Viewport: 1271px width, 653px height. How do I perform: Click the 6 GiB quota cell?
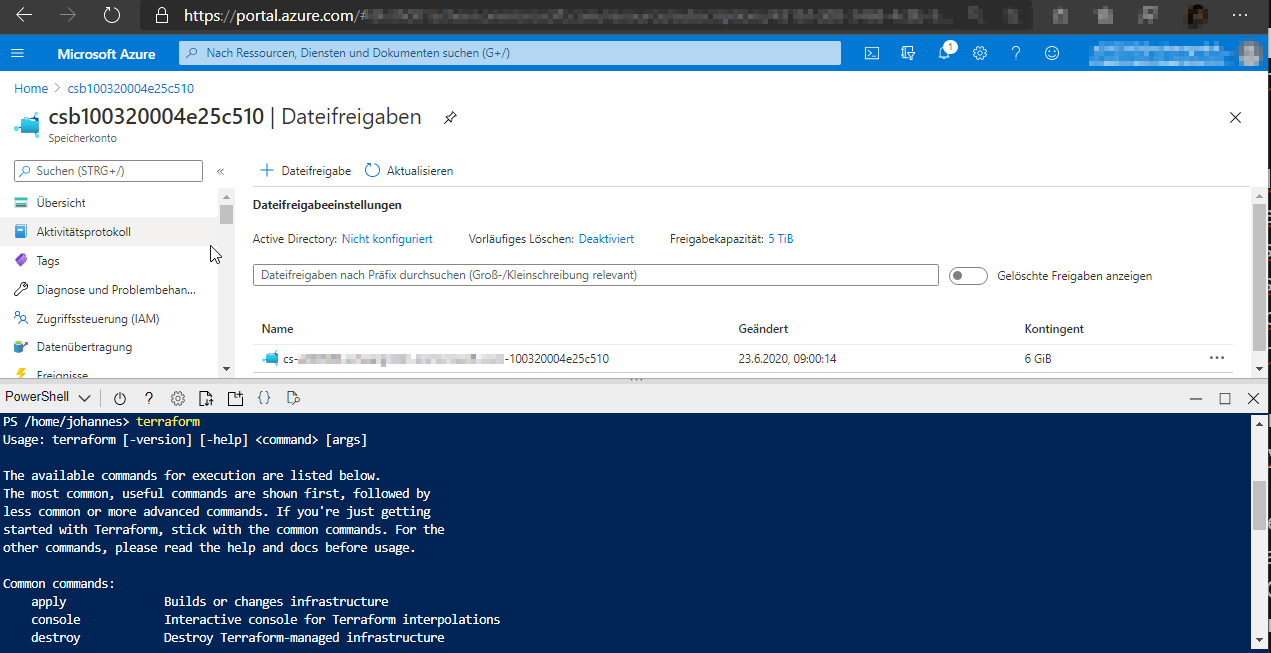pos(1038,358)
